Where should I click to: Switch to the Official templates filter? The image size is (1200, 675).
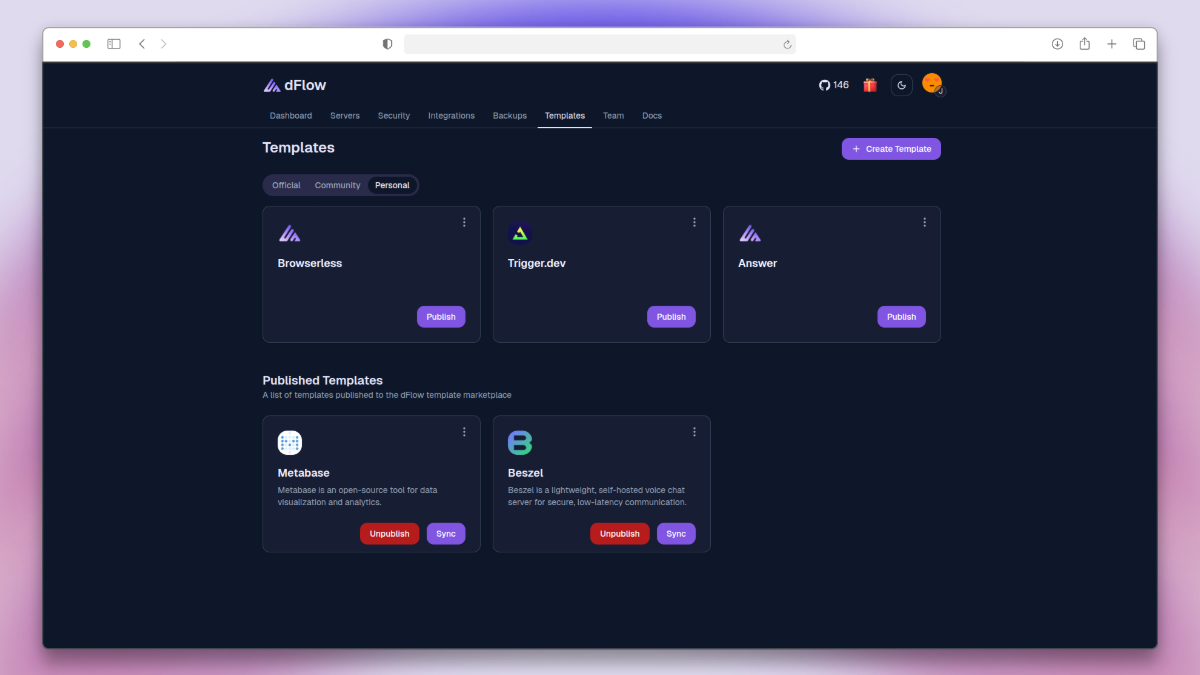tap(286, 185)
